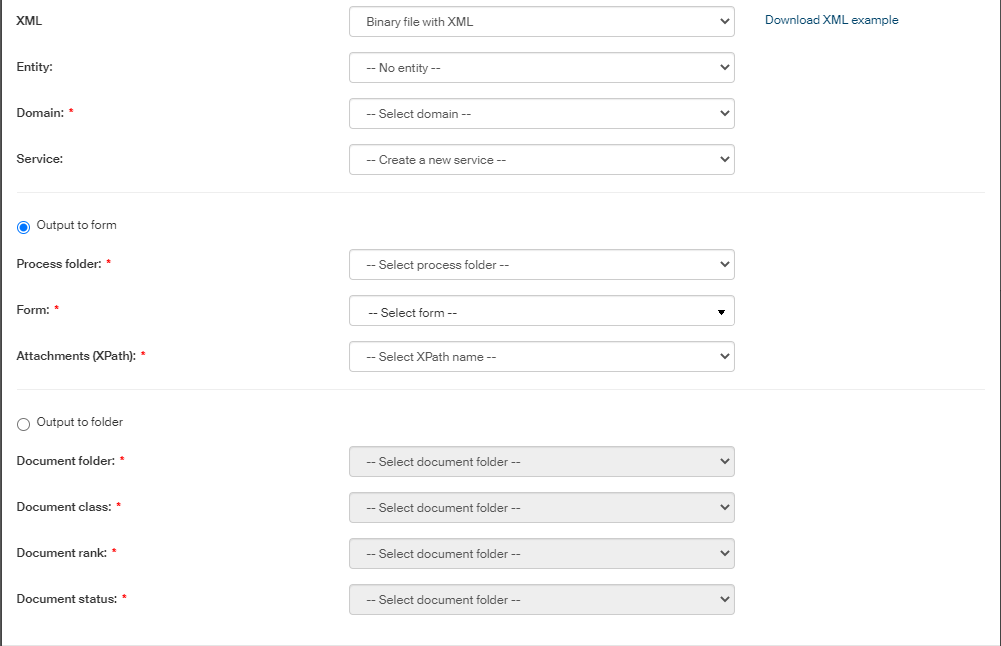Enable the Output to folder radio button
The width and height of the screenshot is (1001, 646).
(24, 424)
